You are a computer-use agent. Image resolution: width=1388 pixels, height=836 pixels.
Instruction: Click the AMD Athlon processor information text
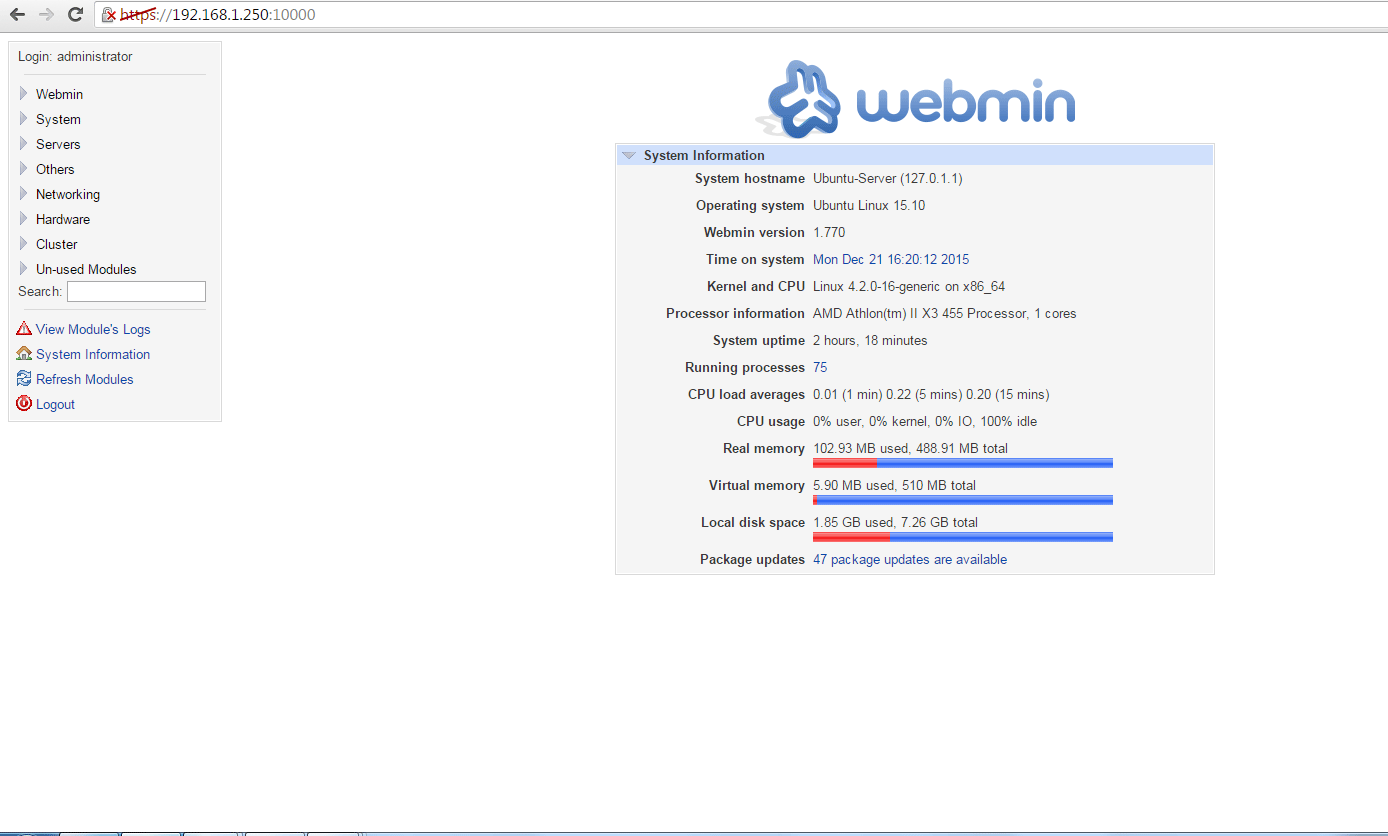(945, 313)
